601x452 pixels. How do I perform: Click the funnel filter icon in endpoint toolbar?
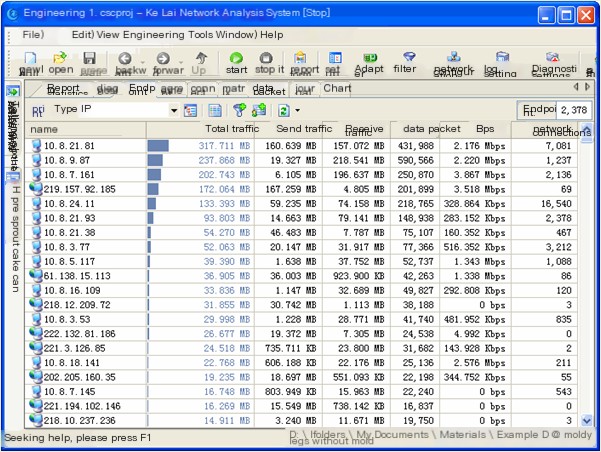pyautogui.click(x=239, y=110)
